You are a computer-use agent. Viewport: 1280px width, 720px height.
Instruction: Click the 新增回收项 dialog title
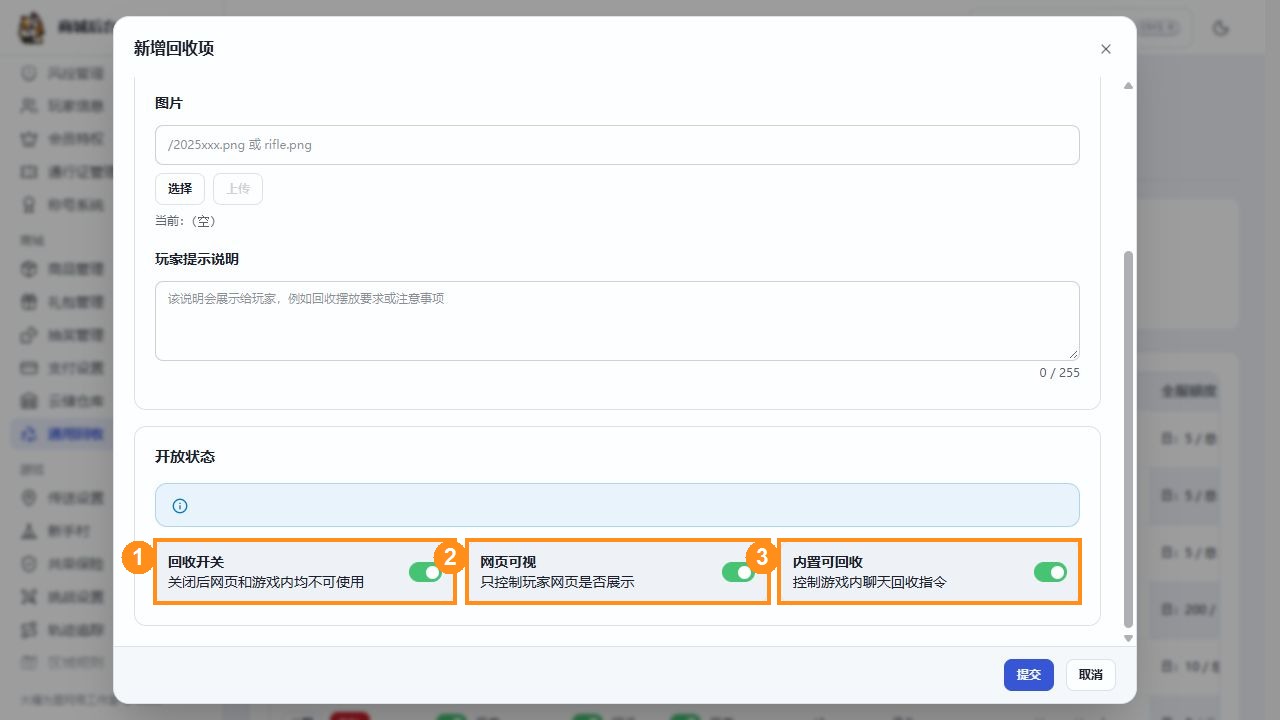(x=174, y=49)
